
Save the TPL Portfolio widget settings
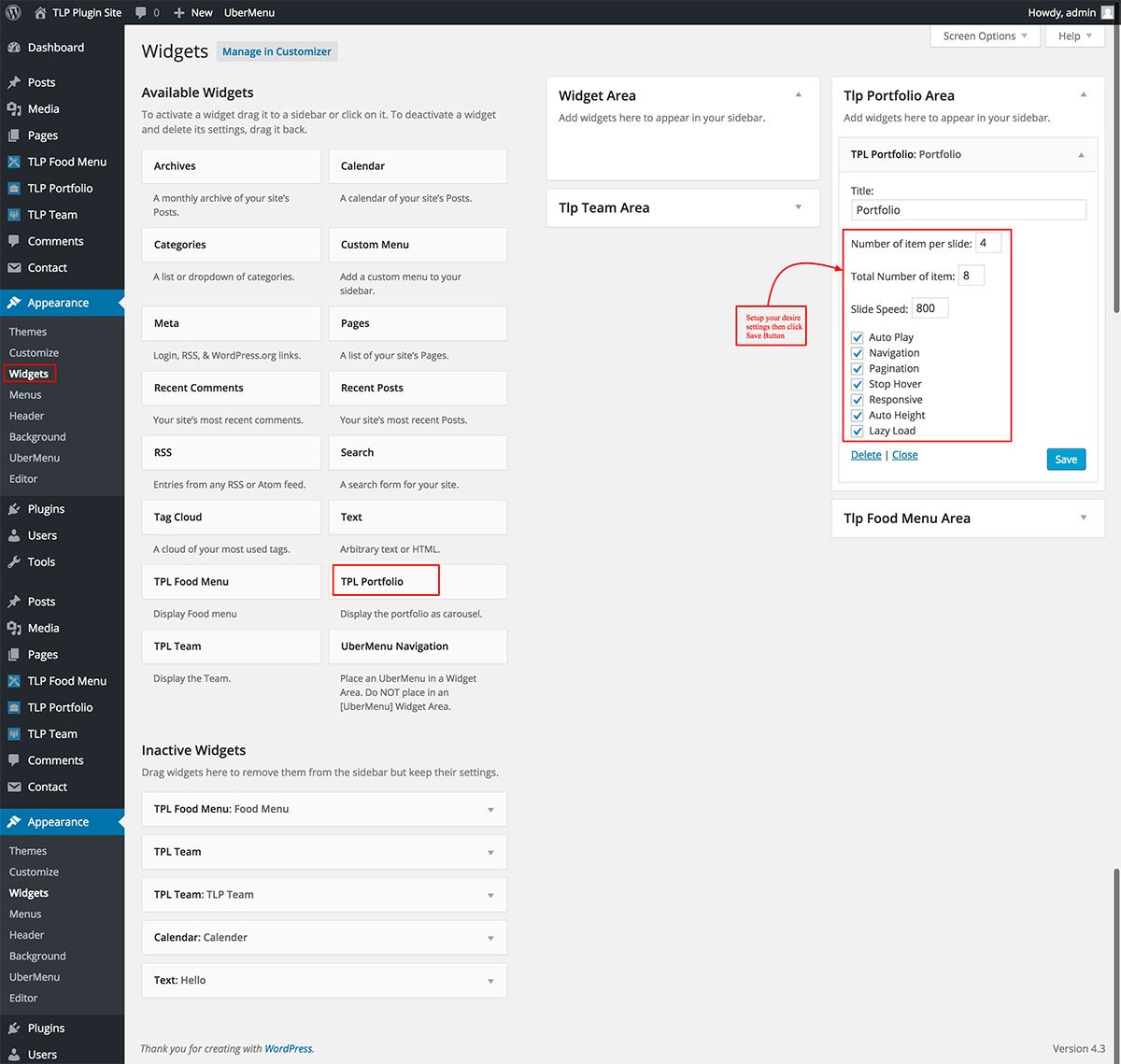(x=1066, y=460)
